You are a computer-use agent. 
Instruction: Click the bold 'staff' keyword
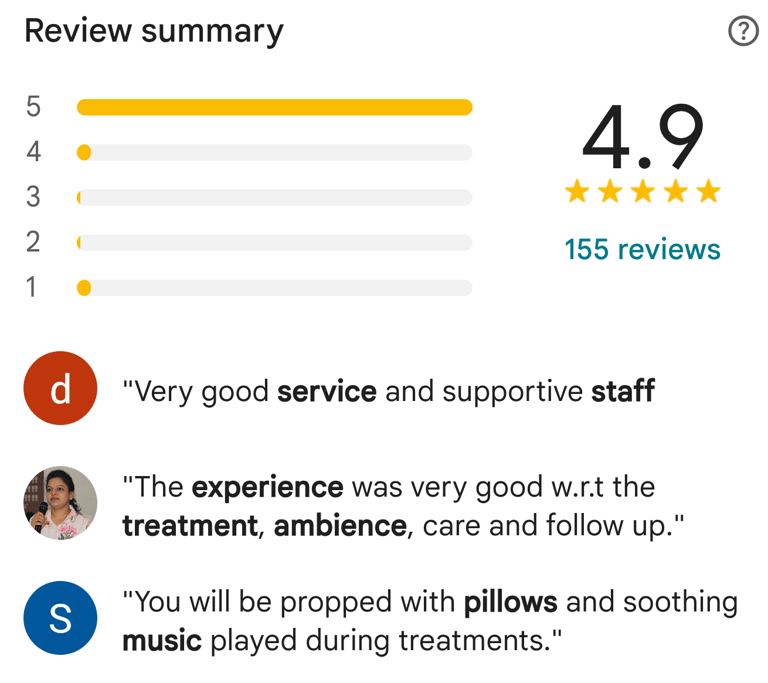(623, 391)
